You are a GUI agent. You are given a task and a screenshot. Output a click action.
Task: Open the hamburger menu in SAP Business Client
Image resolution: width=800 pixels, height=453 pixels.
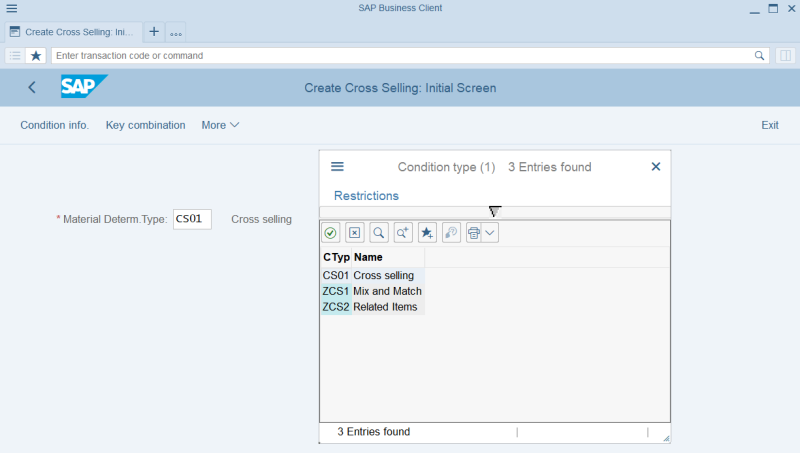pos(11,8)
